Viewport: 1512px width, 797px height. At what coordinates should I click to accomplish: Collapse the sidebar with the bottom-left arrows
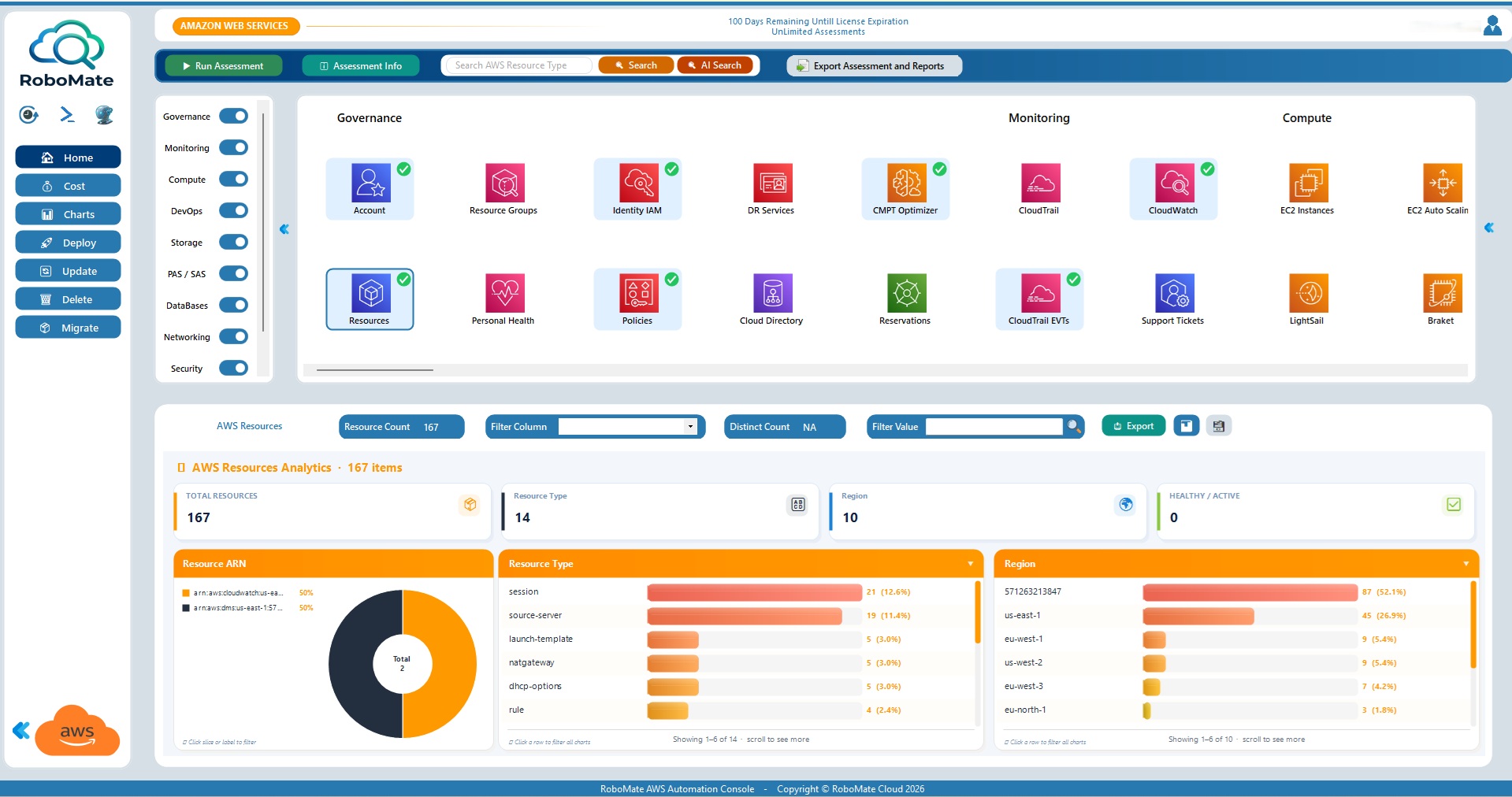click(21, 730)
